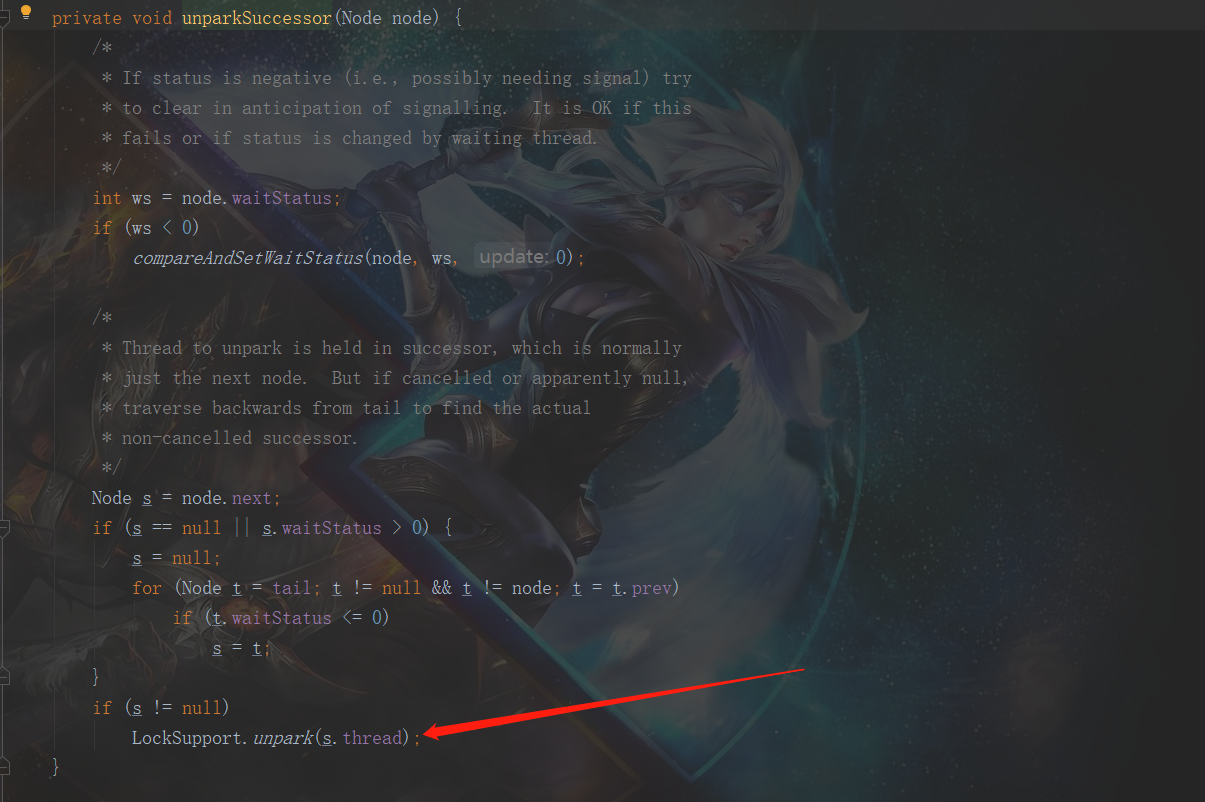Click 'Node node' parameter in method signature
1205x802 pixels.
click(x=386, y=18)
